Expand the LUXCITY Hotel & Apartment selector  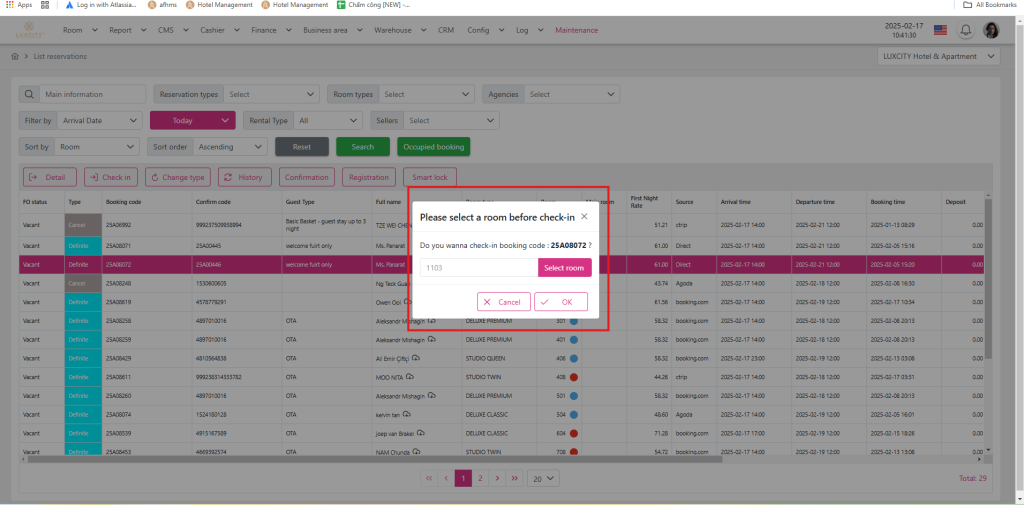[x=932, y=57]
